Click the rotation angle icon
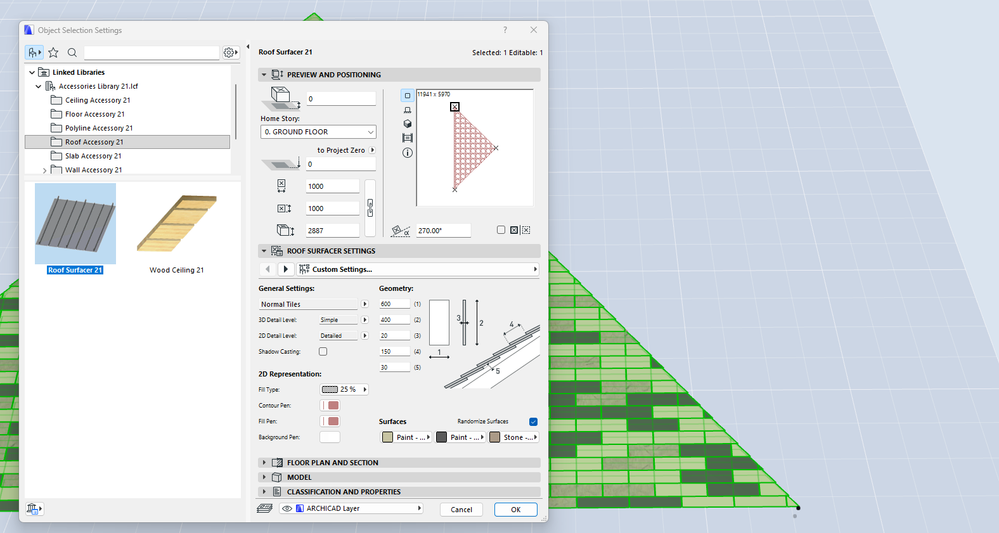This screenshot has width=999, height=533. [x=400, y=231]
